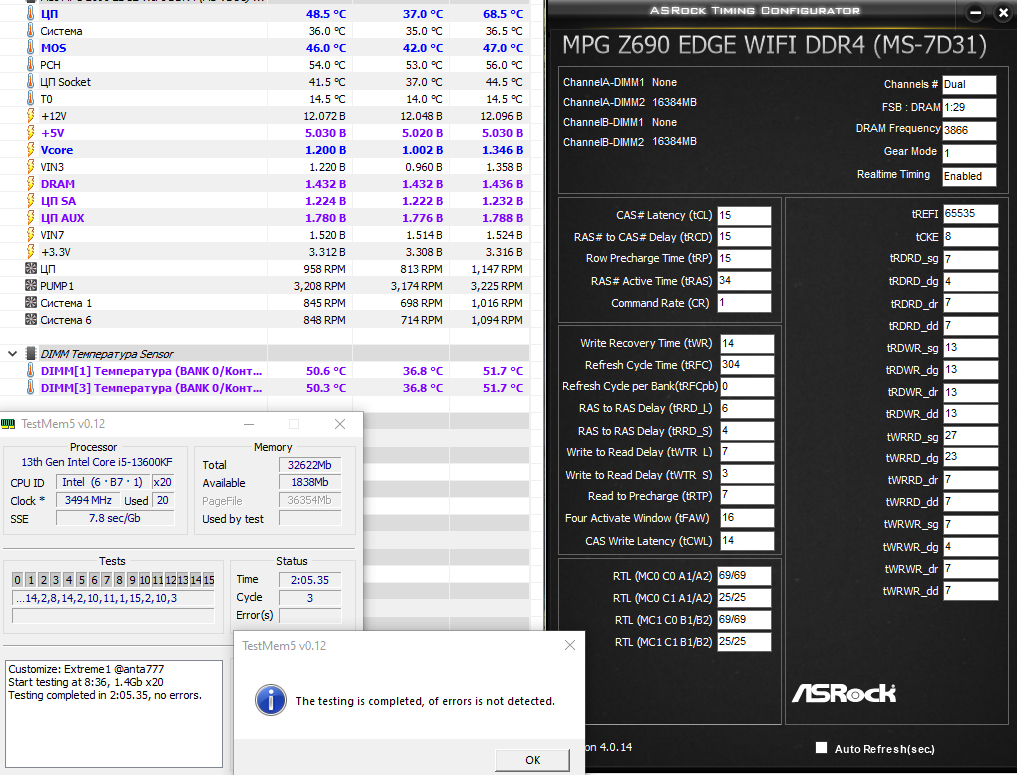Viewport: 1017px width, 775px height.
Task: Click thermometer icon beside PCH row
Action: click(30, 64)
